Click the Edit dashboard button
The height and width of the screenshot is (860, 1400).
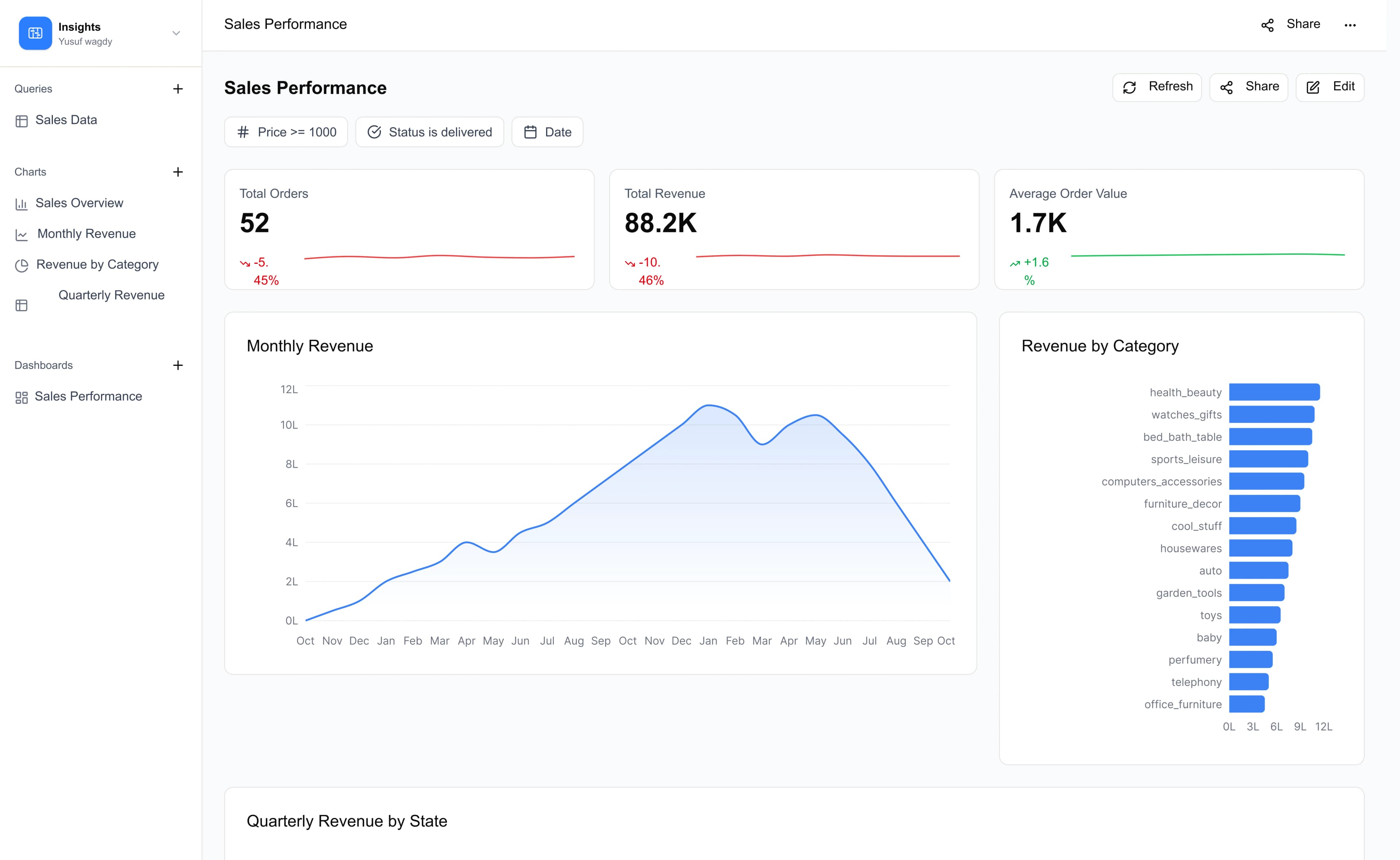pos(1330,87)
